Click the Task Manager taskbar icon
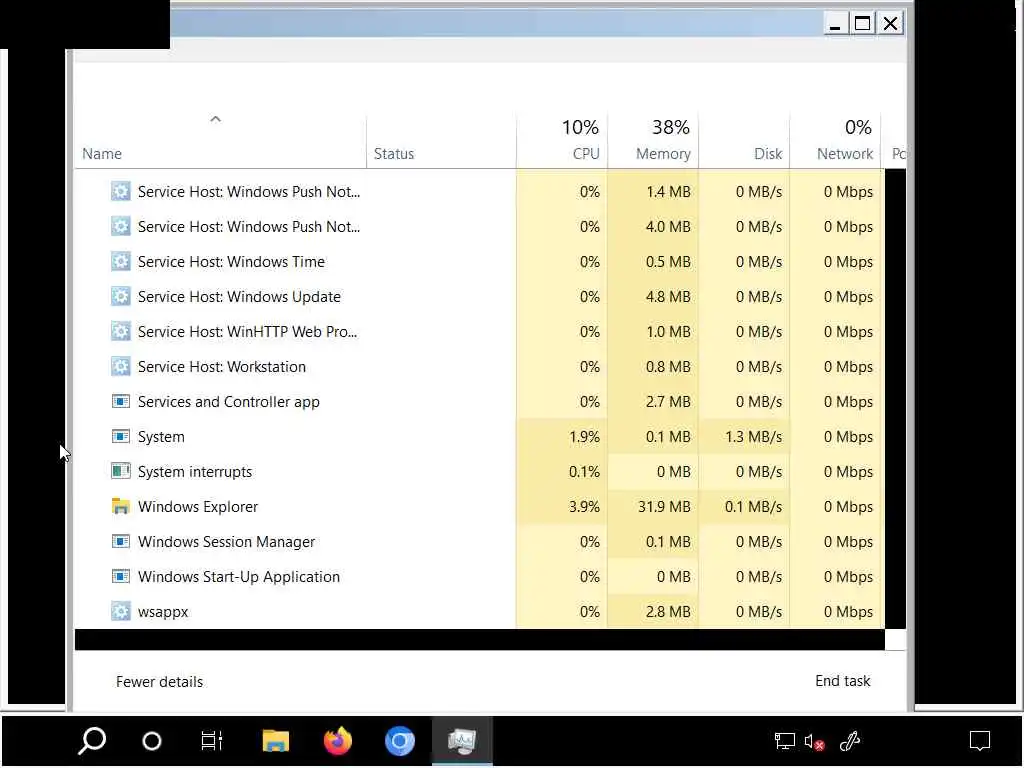The height and width of the screenshot is (768, 1024). [x=462, y=741]
